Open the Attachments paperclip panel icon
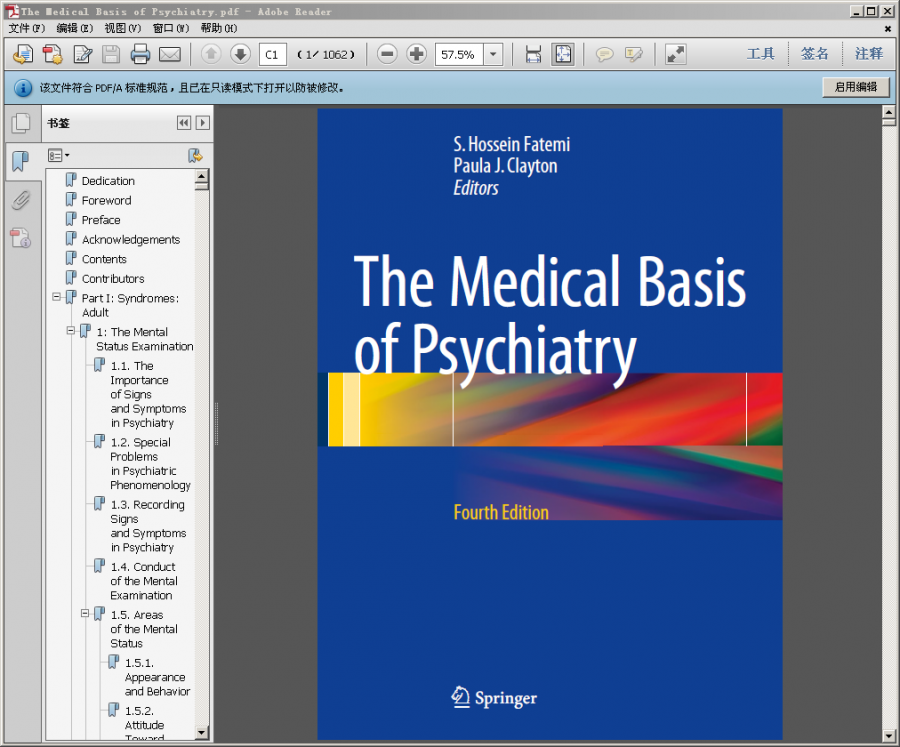Image resolution: width=900 pixels, height=747 pixels. point(21,200)
